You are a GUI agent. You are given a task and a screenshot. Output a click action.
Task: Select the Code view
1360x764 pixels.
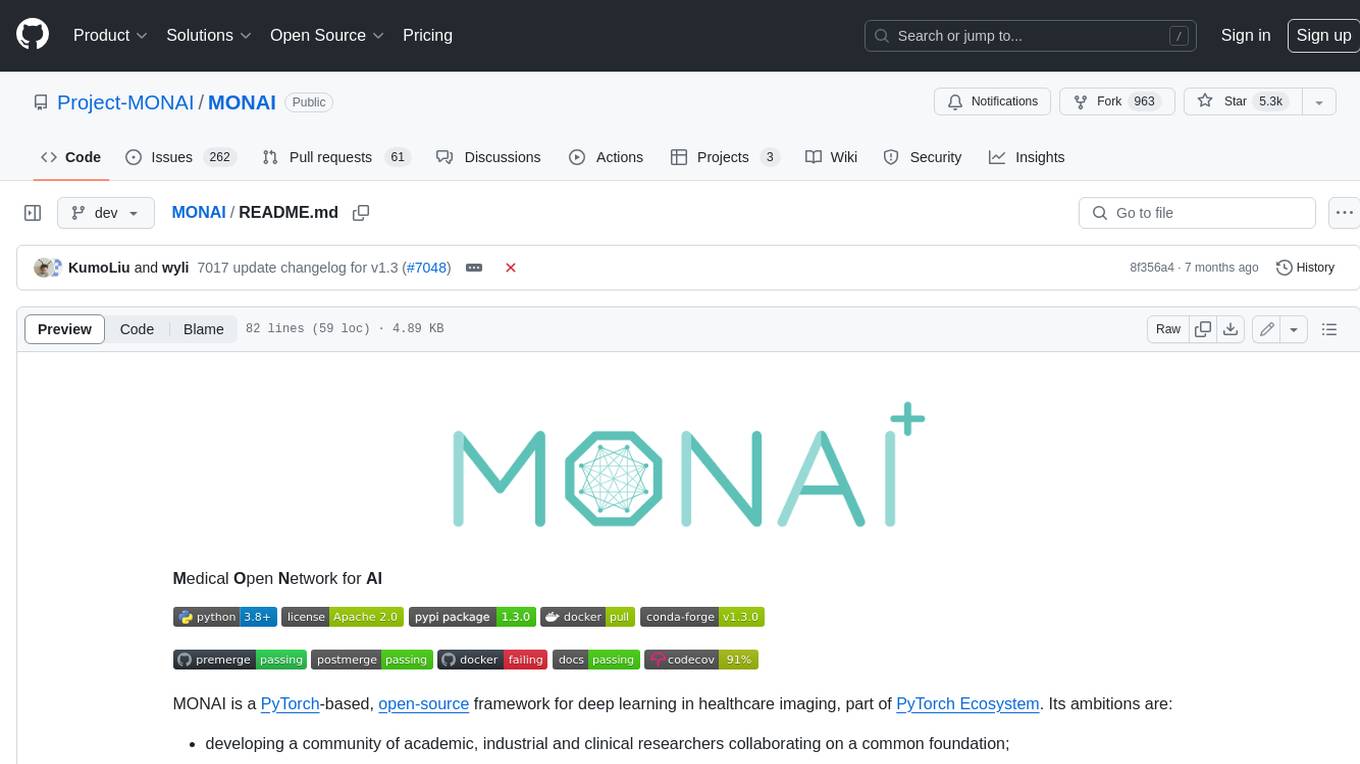point(137,329)
